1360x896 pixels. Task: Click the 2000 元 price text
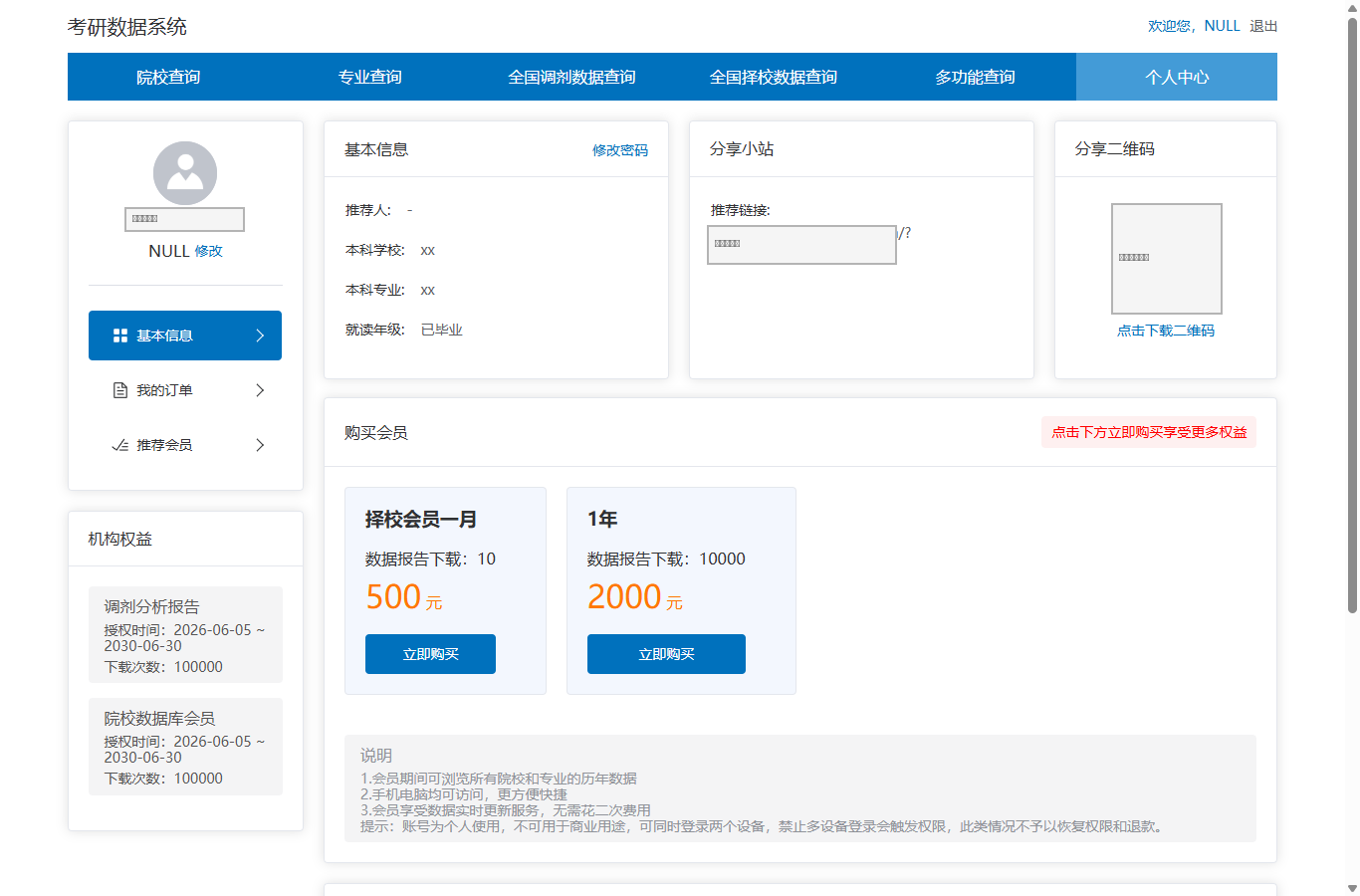point(635,597)
